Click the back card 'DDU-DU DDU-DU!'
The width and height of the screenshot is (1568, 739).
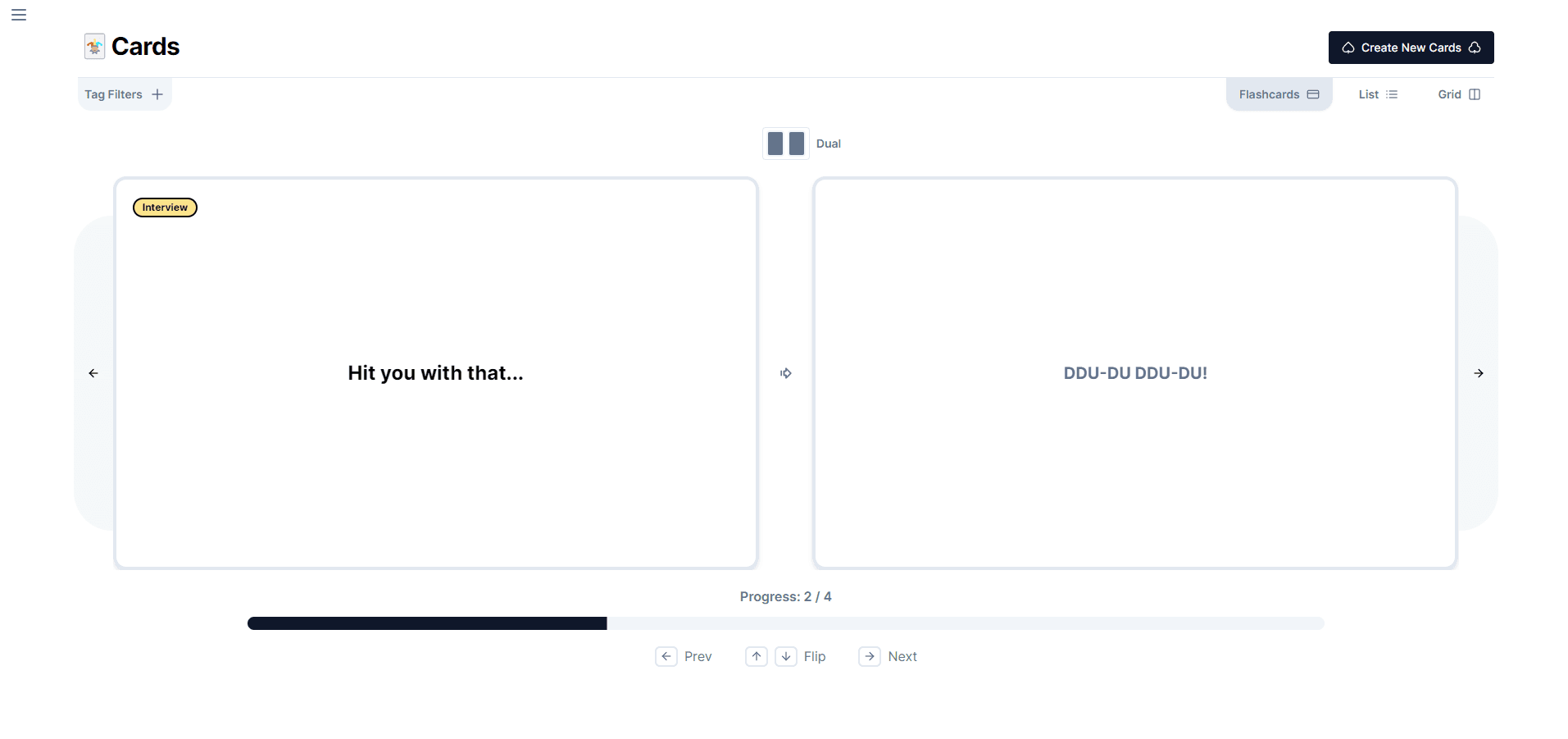pyautogui.click(x=1135, y=373)
